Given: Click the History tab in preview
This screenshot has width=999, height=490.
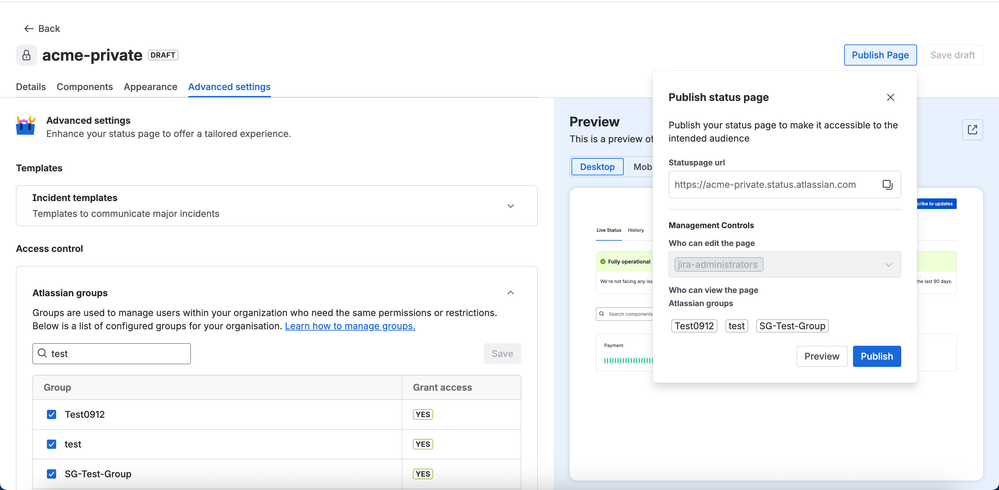Looking at the screenshot, I should pyautogui.click(x=636, y=230).
